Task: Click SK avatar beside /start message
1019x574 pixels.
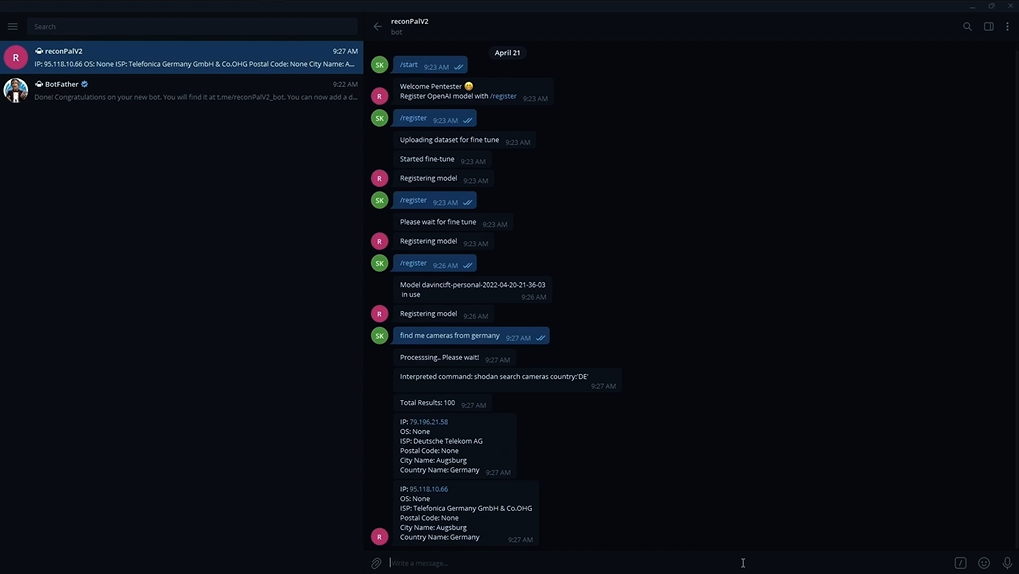Action: pos(380,64)
